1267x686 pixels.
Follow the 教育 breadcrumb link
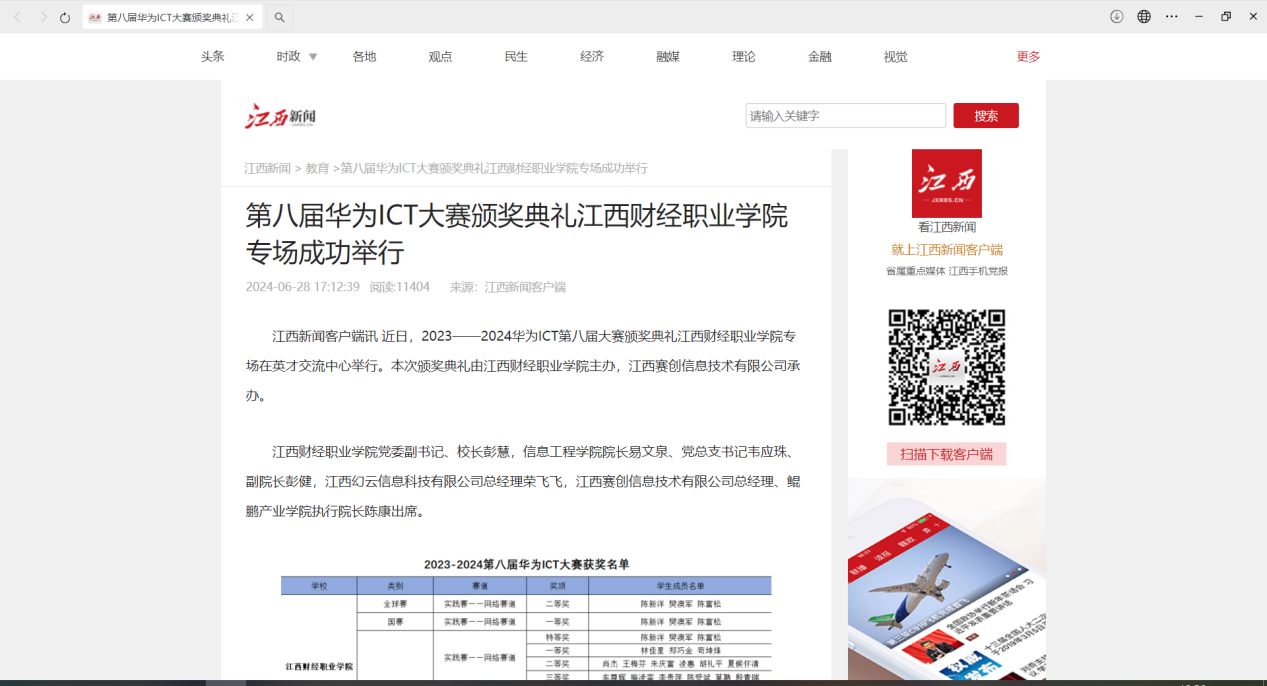[317, 168]
